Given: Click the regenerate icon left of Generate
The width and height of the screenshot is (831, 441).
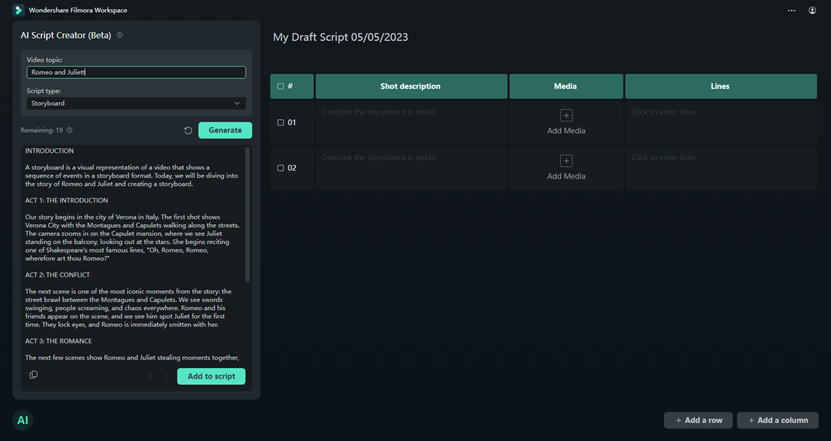Looking at the screenshot, I should [x=188, y=130].
